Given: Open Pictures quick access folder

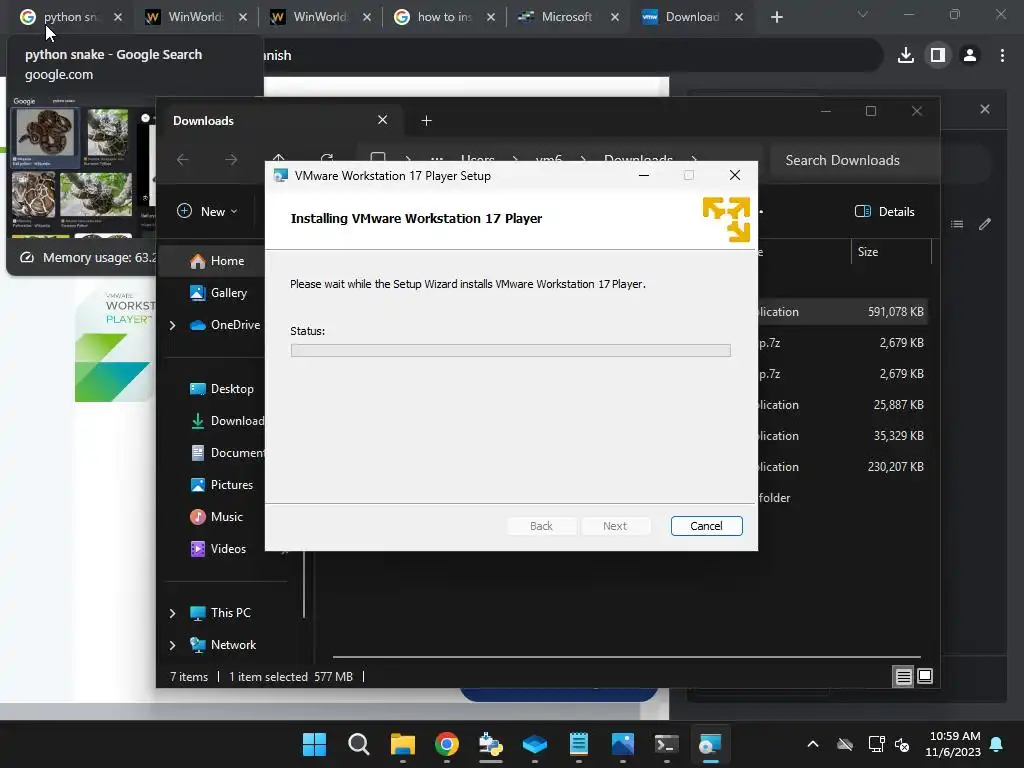Looking at the screenshot, I should (222, 485).
